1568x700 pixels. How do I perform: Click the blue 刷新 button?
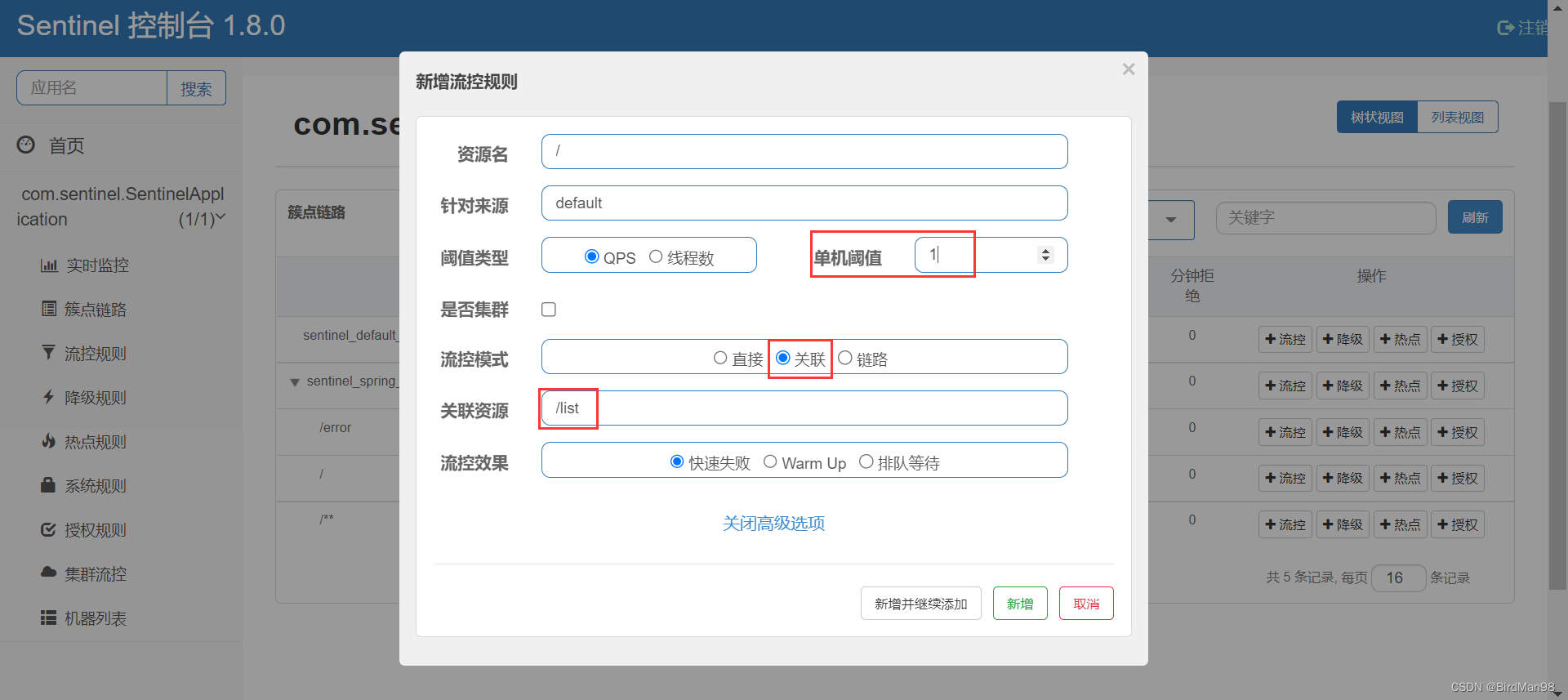tap(1475, 217)
